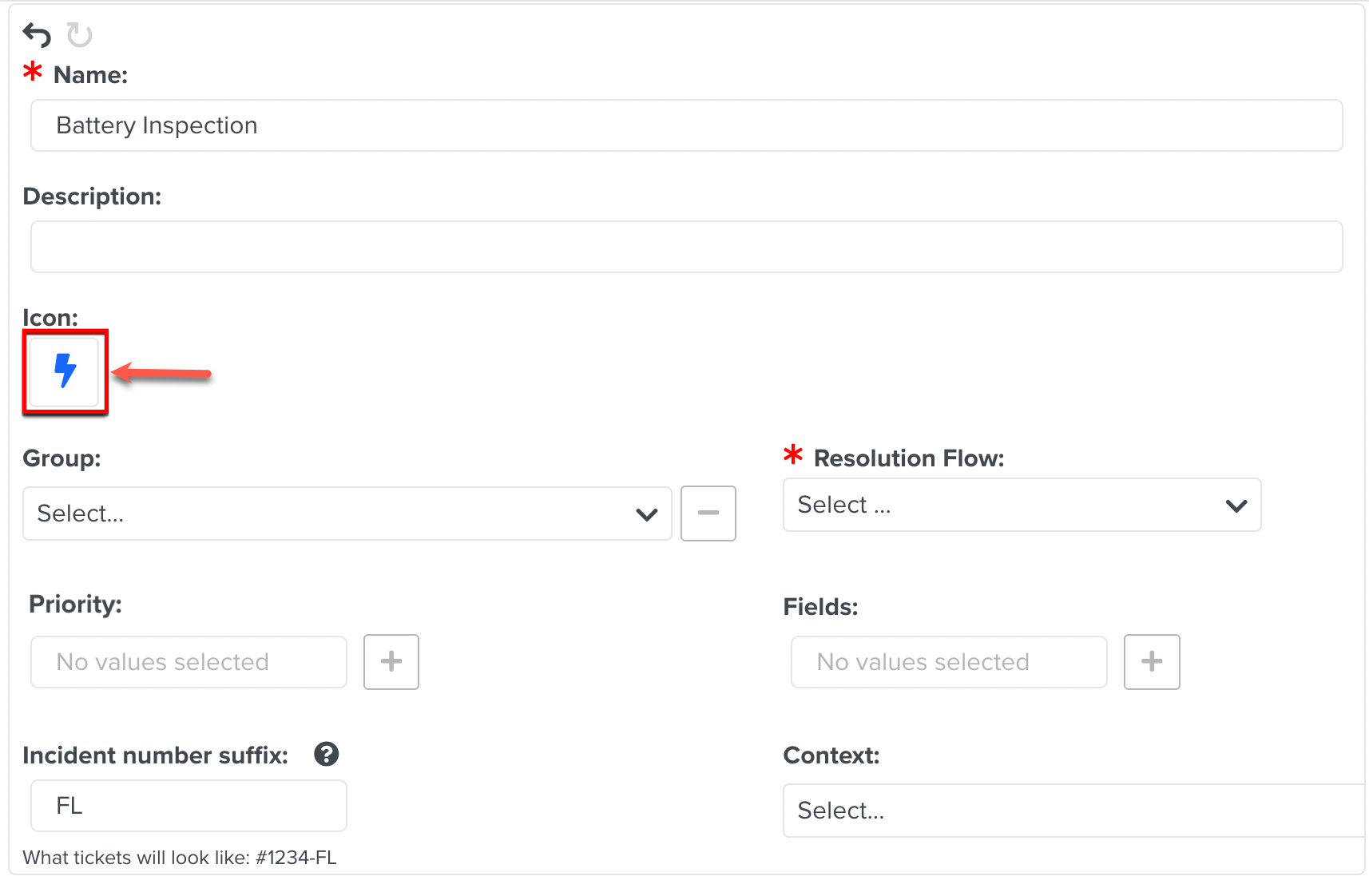Click the Incident number suffix field with FL
This screenshot has height=896, width=1369.
[188, 806]
